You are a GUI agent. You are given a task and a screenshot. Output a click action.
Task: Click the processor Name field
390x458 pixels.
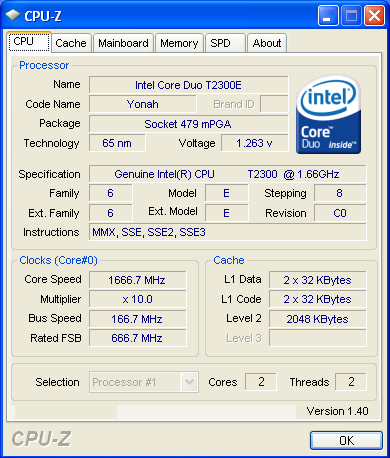[x=189, y=85]
